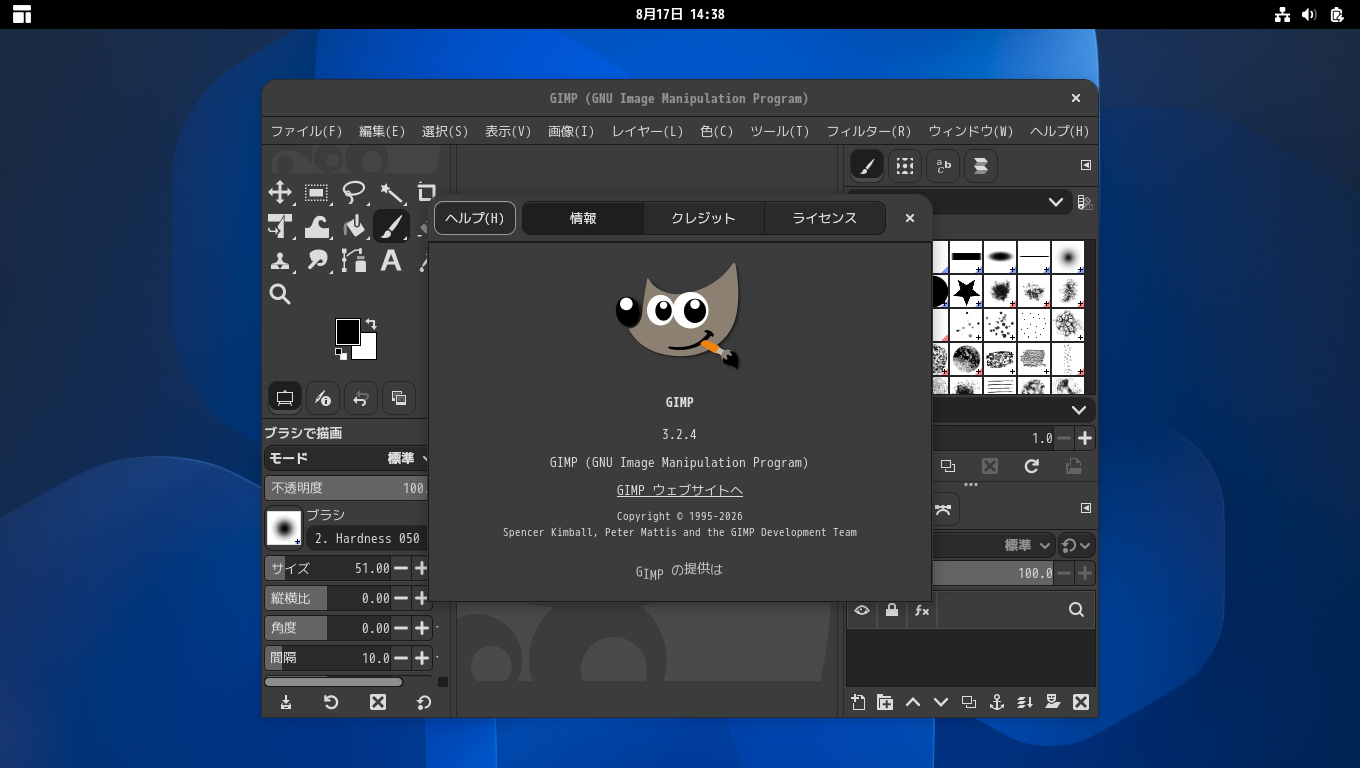Switch to the ライセンス tab
The height and width of the screenshot is (768, 1360).
[824, 218]
